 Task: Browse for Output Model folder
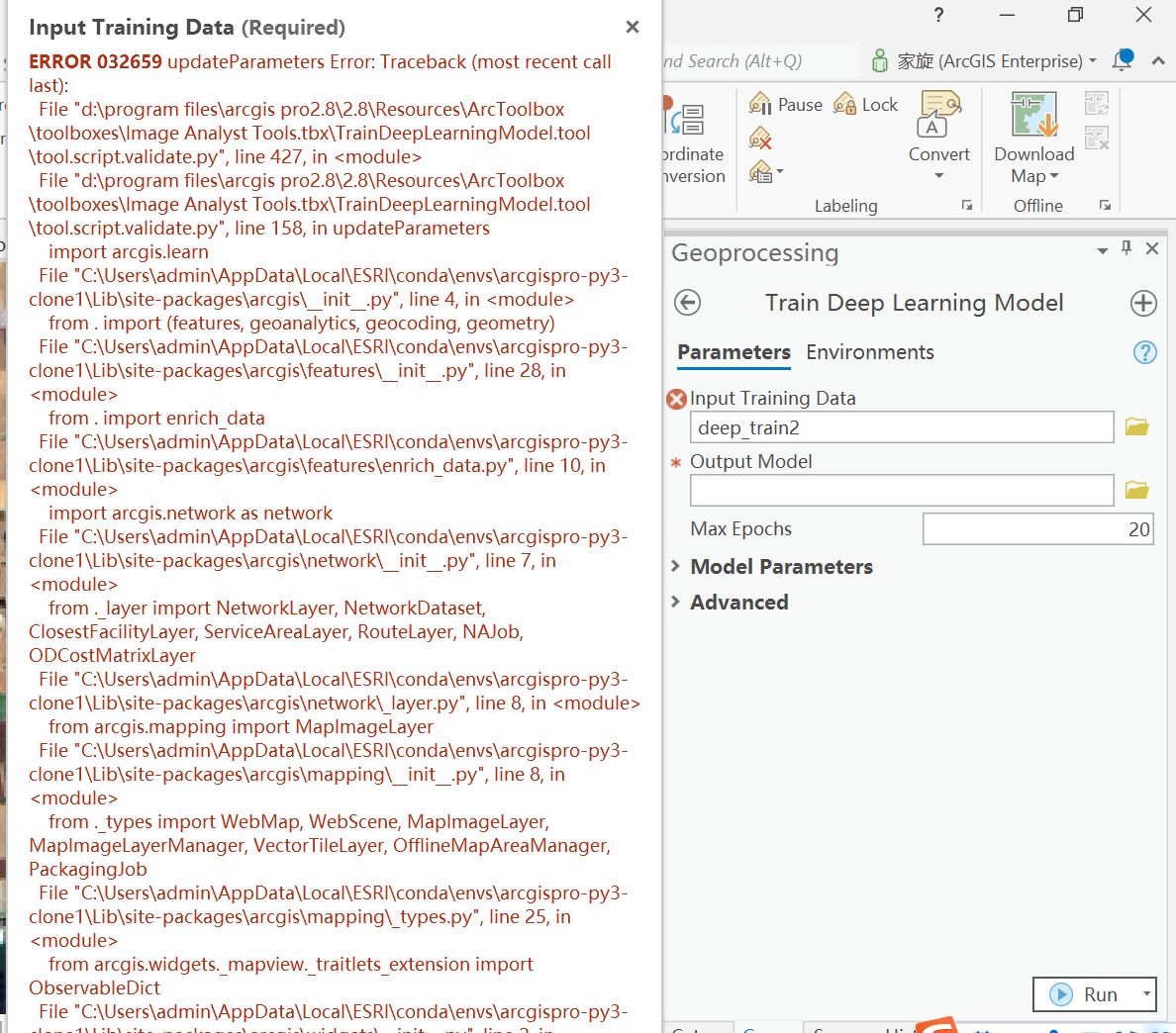tap(1137, 490)
